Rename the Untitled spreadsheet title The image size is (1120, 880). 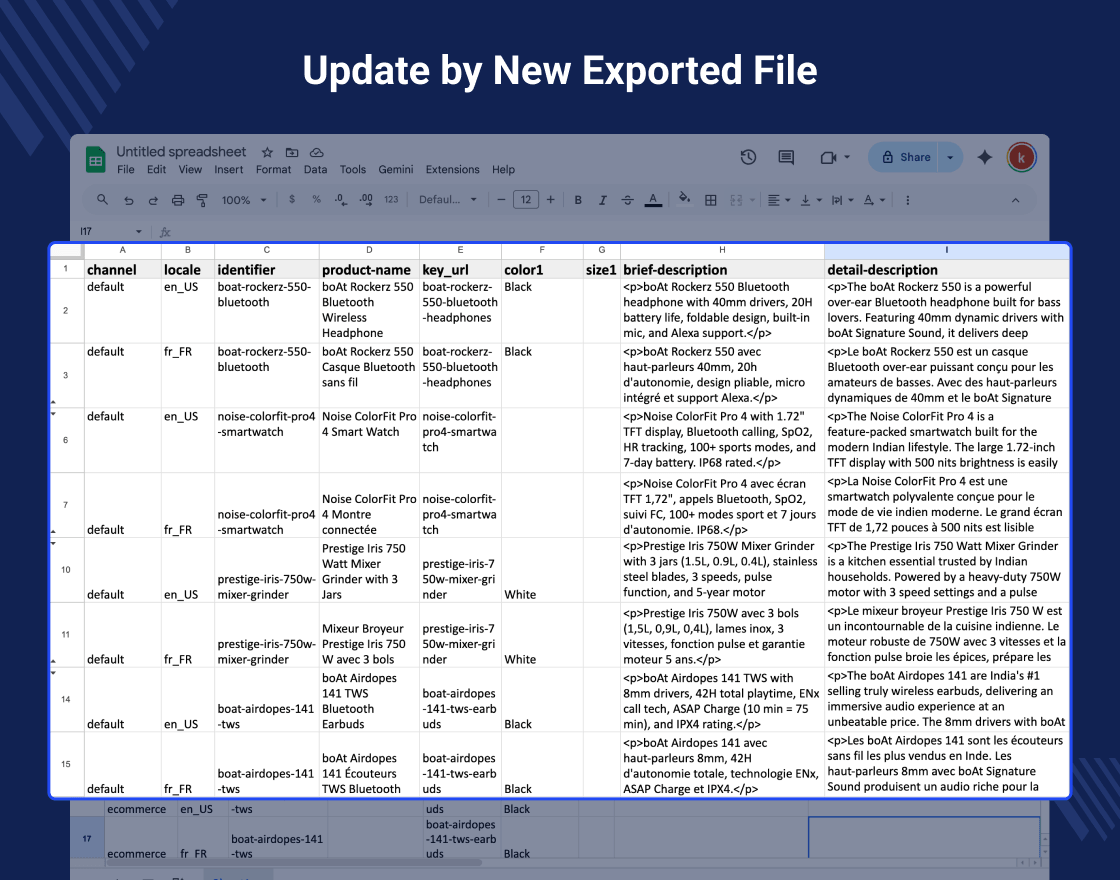tap(181, 151)
